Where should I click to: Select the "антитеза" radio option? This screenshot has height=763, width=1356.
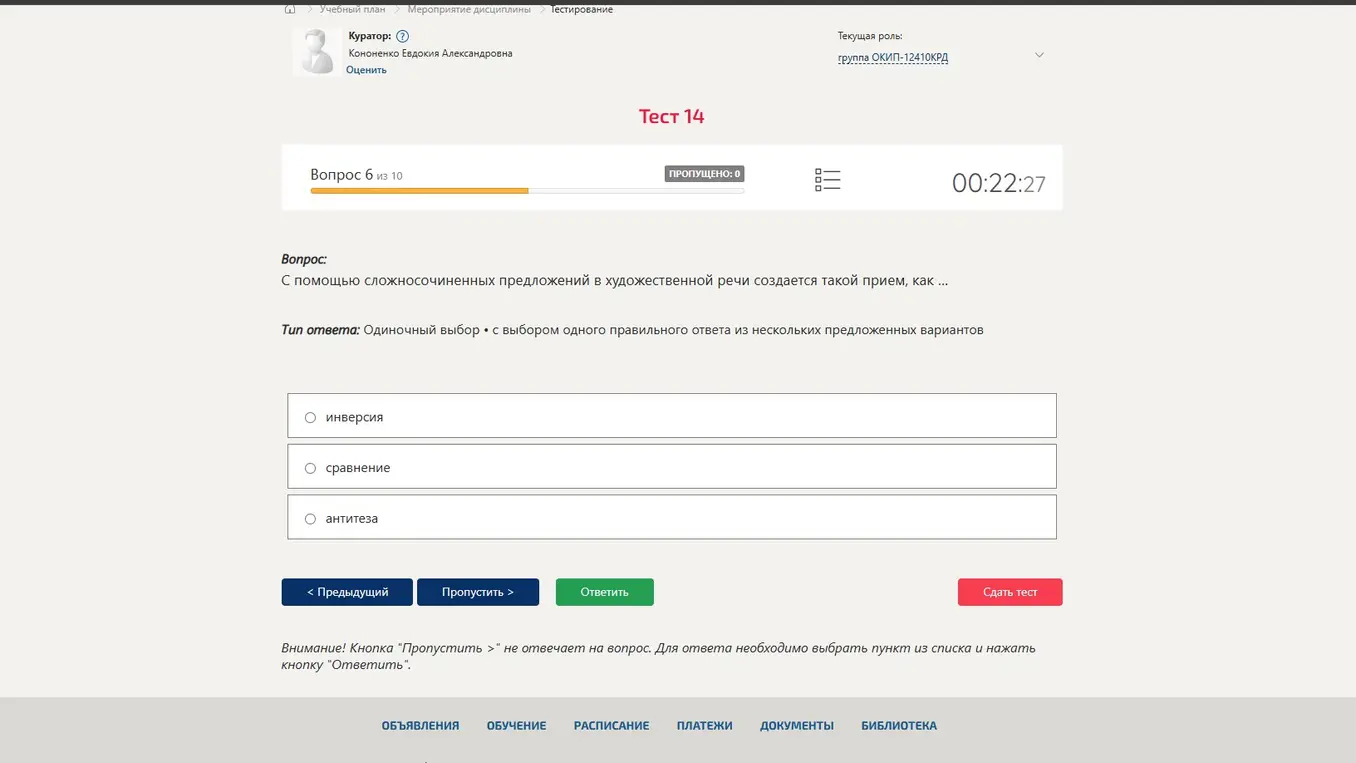pyautogui.click(x=310, y=519)
